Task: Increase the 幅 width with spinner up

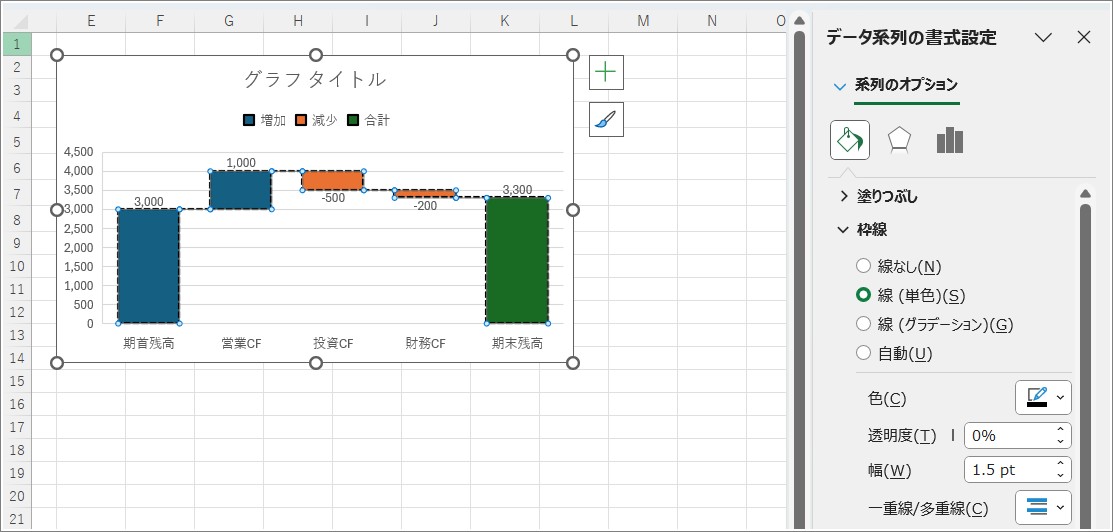Action: coord(1060,463)
